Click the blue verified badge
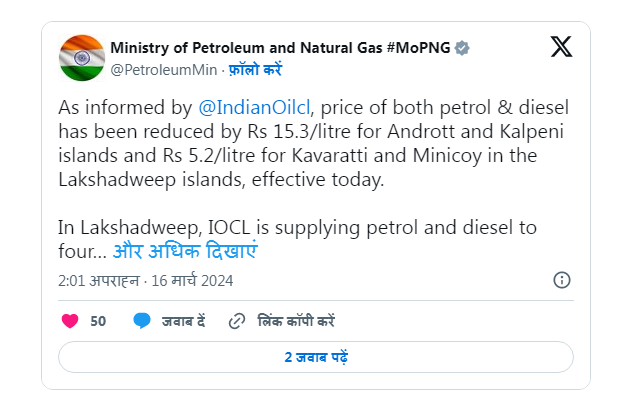625x416 pixels. coord(463,48)
